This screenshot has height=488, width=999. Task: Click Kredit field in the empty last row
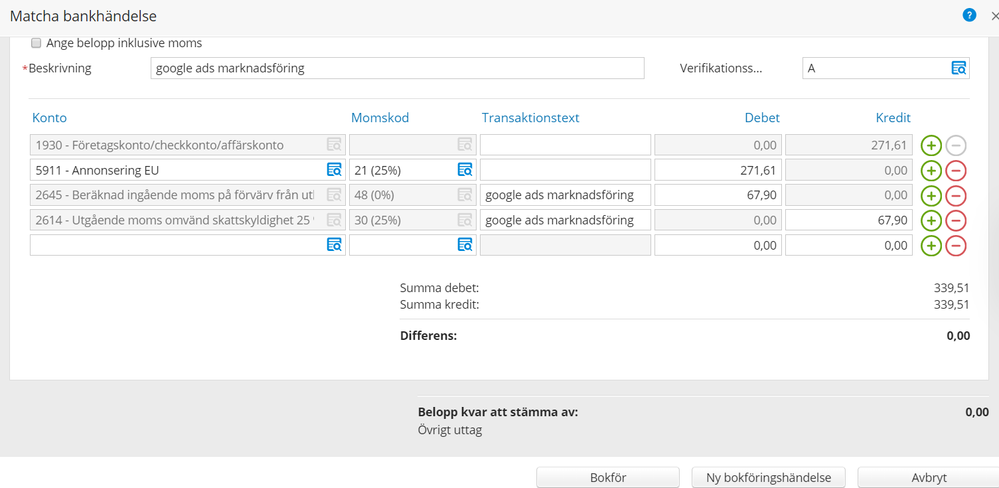pyautogui.click(x=848, y=245)
